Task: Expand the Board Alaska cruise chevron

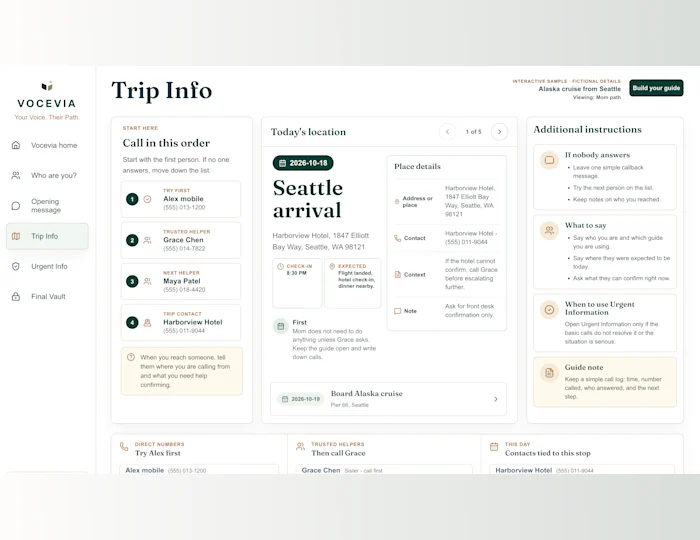Action: click(496, 399)
